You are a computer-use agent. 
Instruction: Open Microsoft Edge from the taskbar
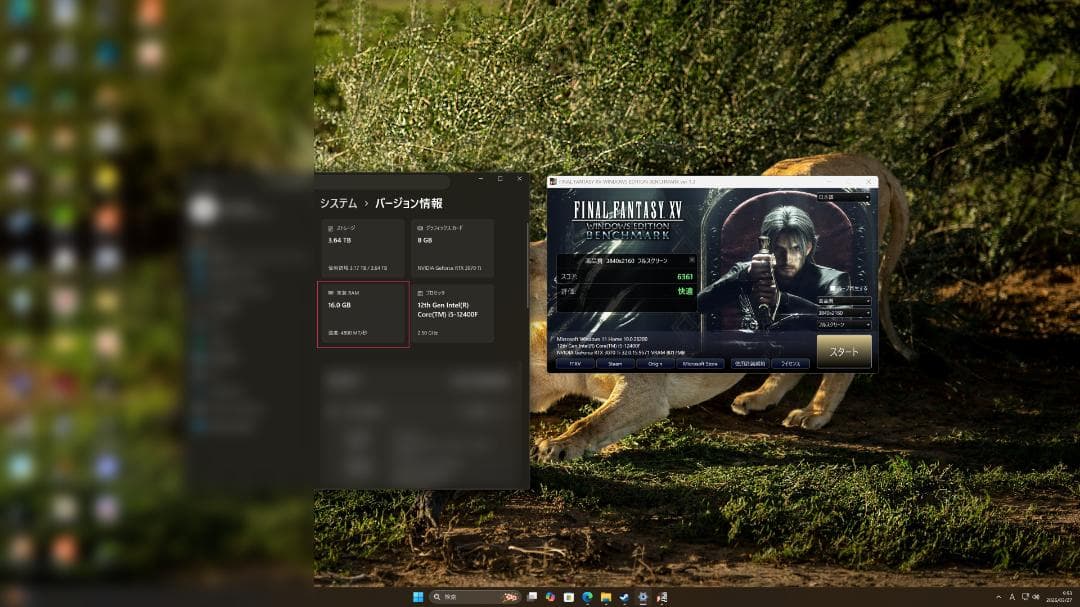[588, 597]
